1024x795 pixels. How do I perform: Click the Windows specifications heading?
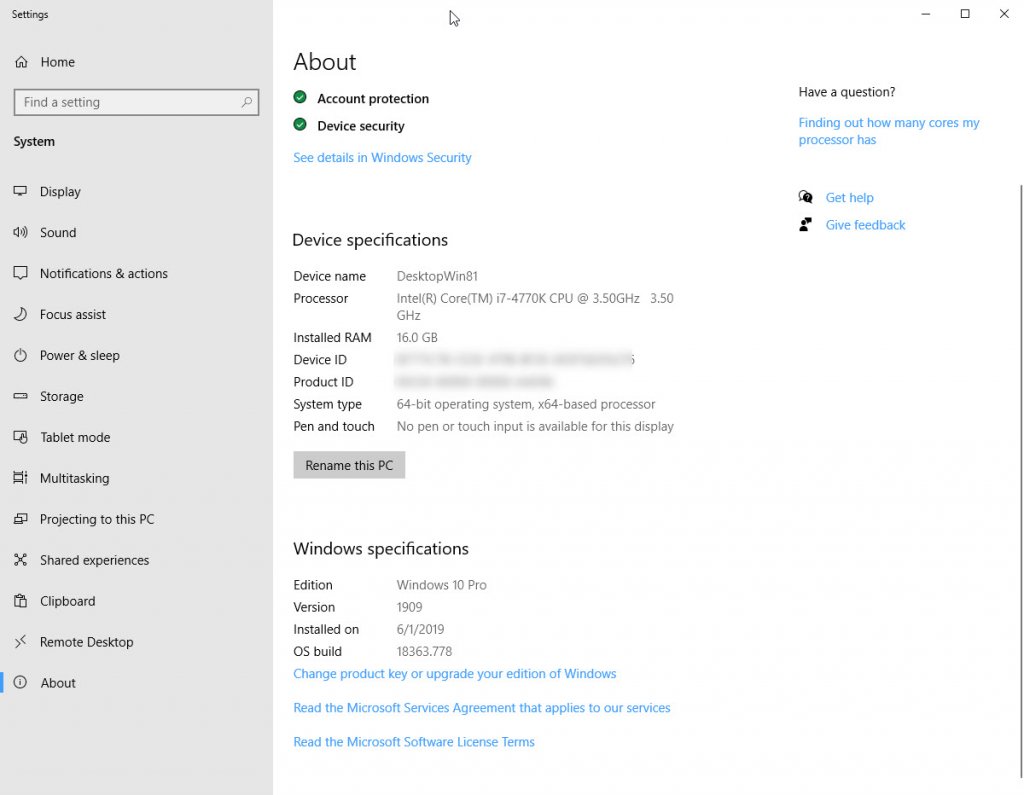pyautogui.click(x=381, y=549)
